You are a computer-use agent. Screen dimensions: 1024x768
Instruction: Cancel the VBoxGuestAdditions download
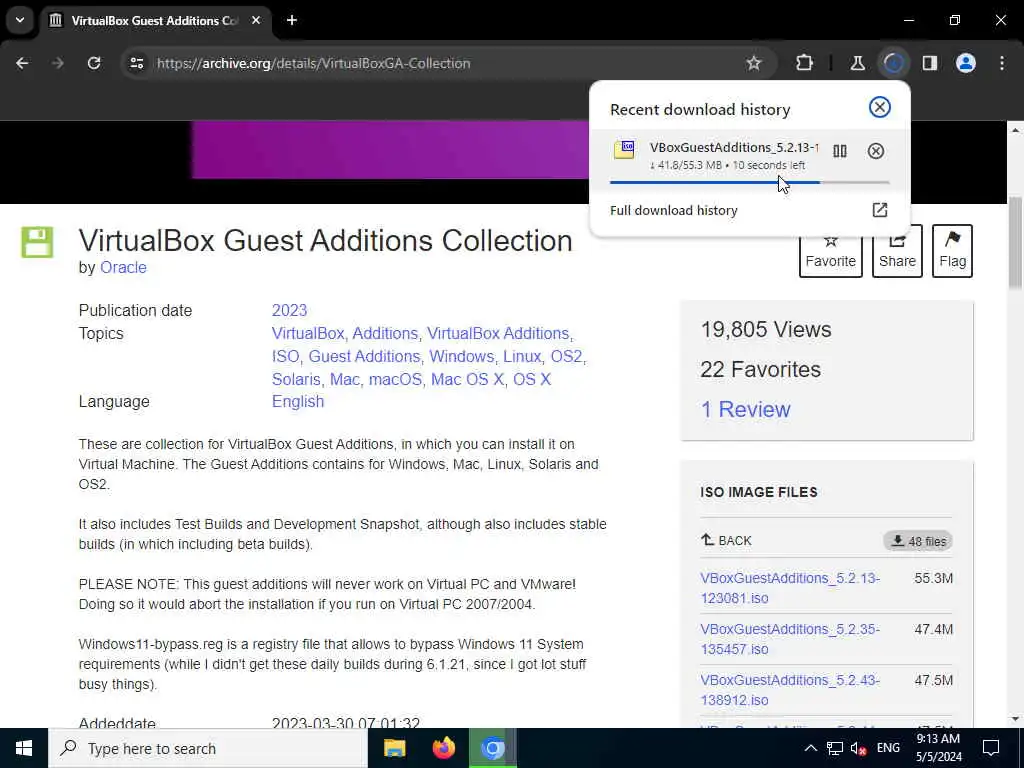coord(876,152)
